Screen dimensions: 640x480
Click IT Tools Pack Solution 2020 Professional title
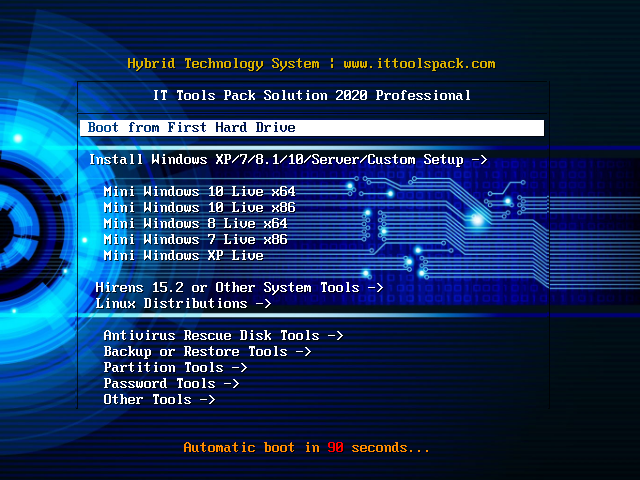click(x=312, y=96)
